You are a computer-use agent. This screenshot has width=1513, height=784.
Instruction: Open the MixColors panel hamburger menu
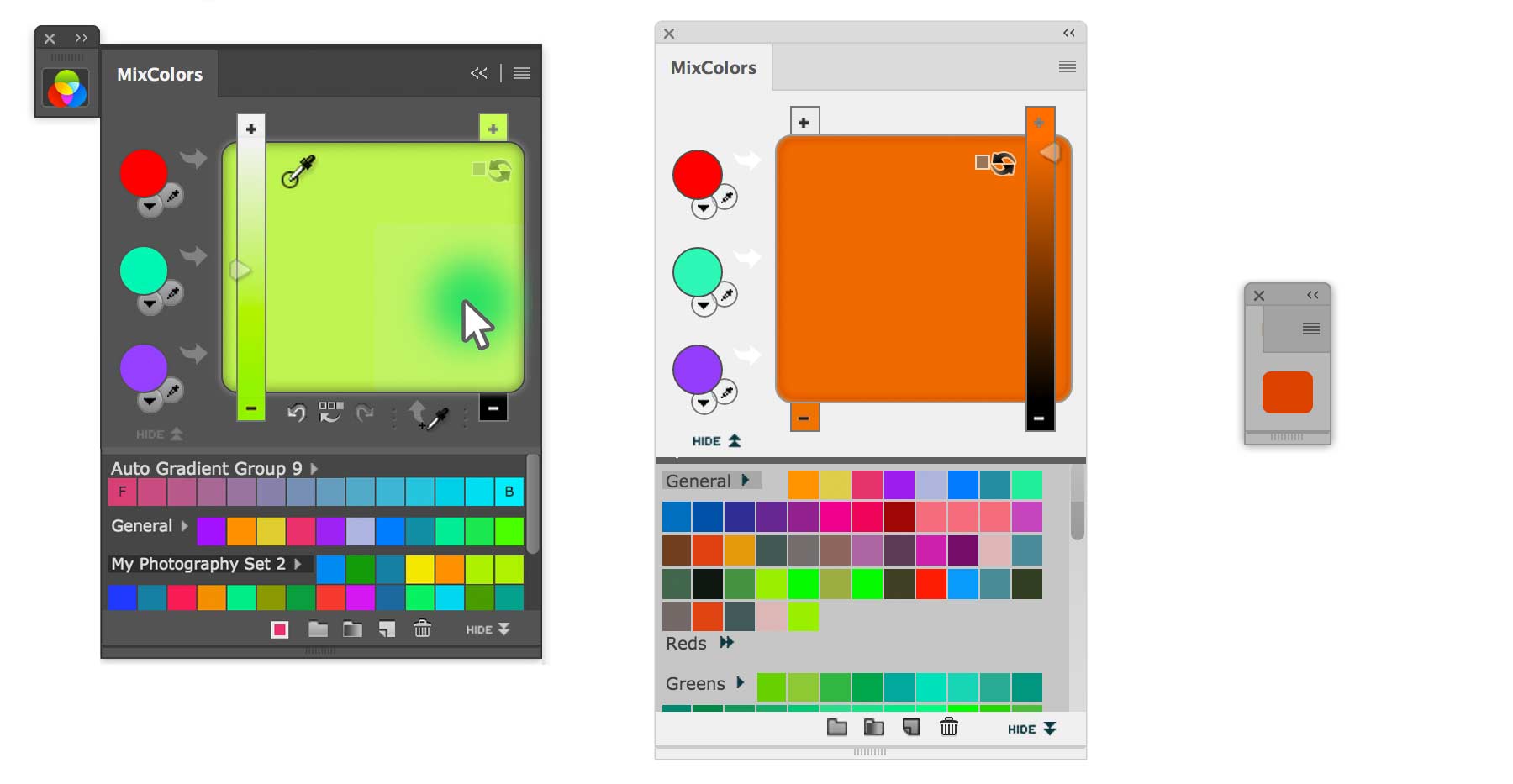pos(521,73)
